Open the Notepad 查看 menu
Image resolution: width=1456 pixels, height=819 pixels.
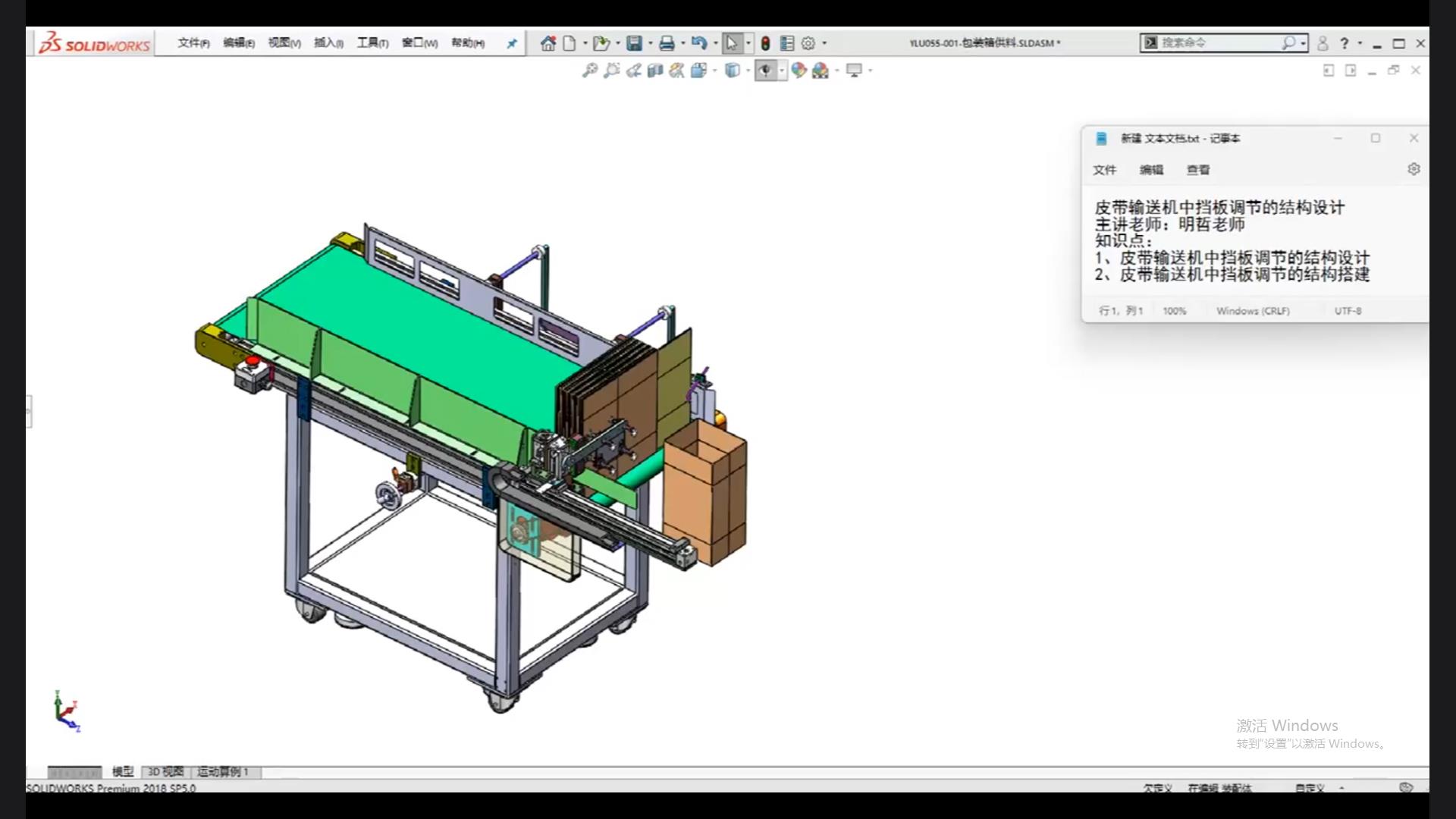[x=1198, y=170]
